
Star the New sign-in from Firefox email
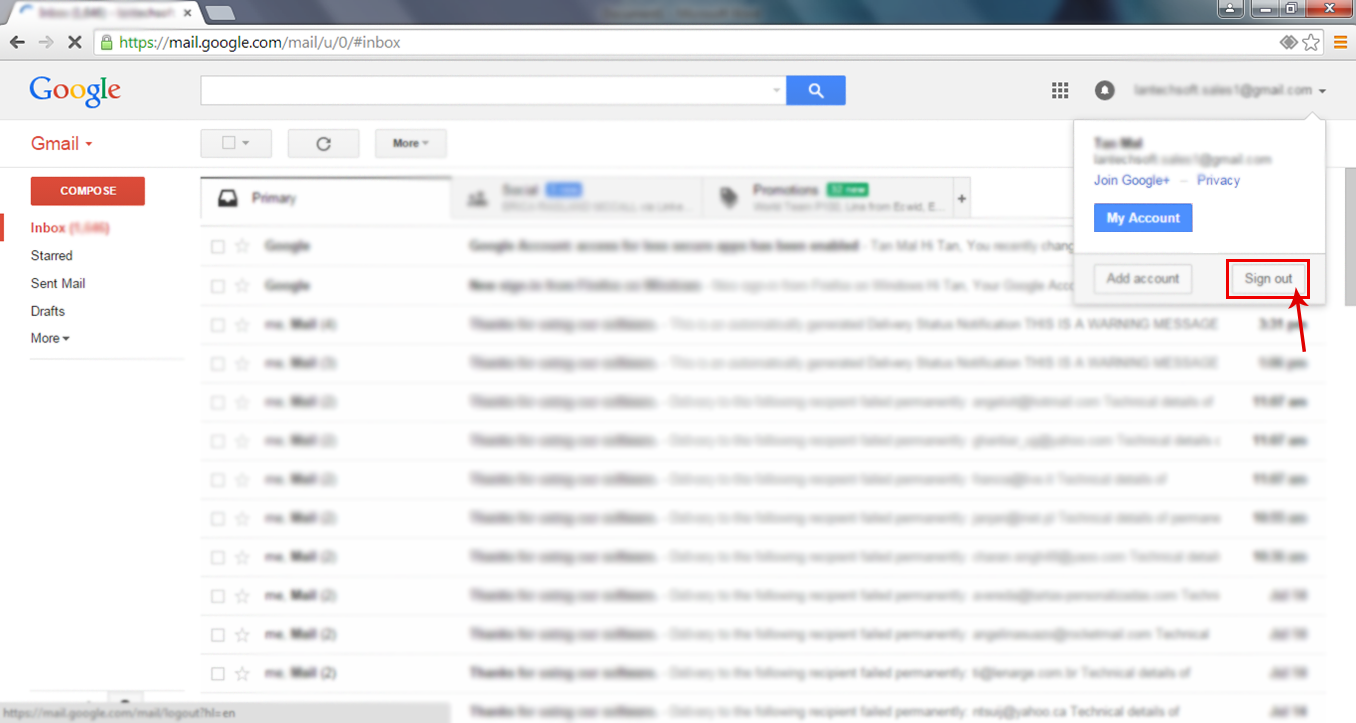[242, 286]
